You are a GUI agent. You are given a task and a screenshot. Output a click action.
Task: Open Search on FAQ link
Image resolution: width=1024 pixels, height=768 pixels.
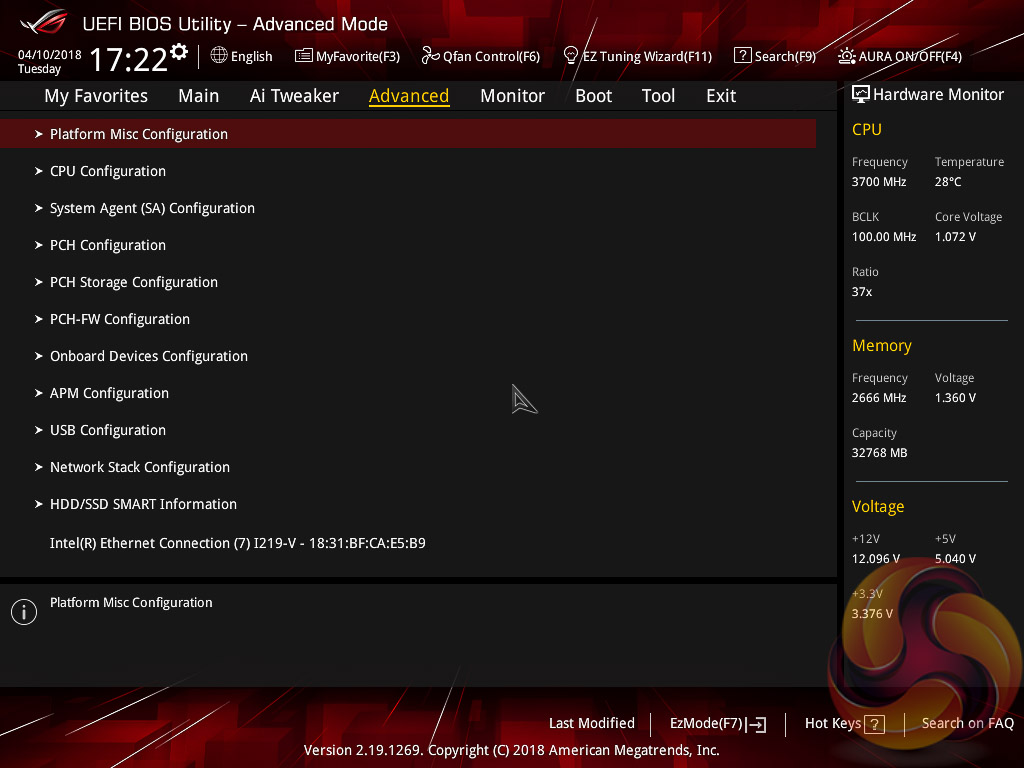click(x=967, y=723)
